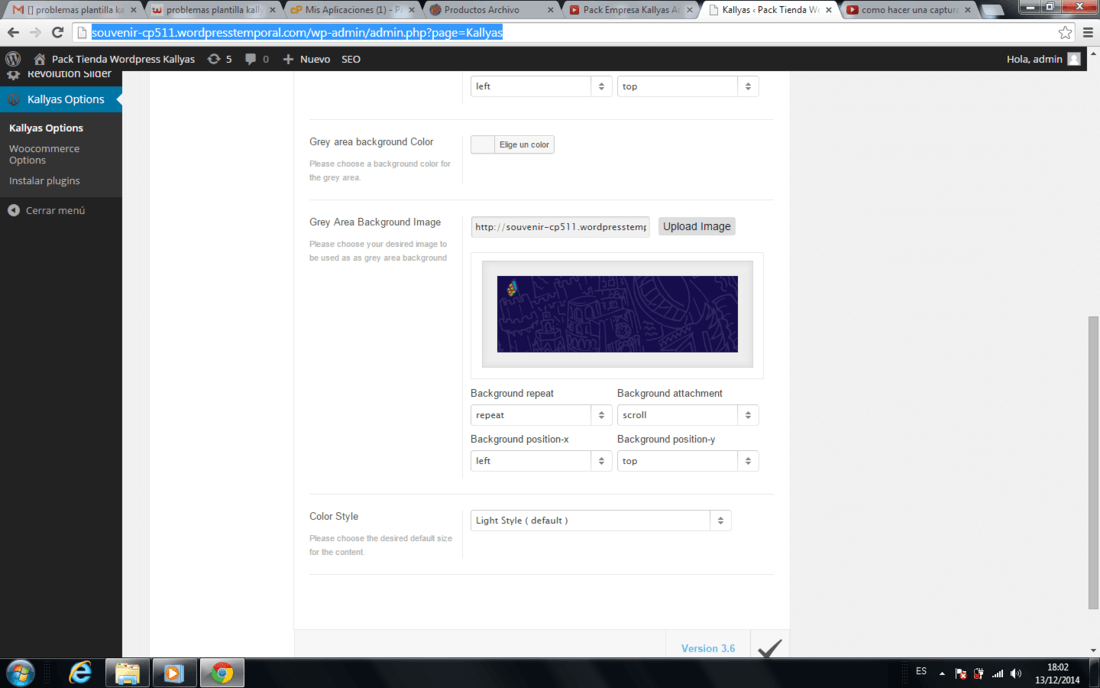Switch to como hacer una captura tab
1100x688 pixels.
(x=906, y=10)
